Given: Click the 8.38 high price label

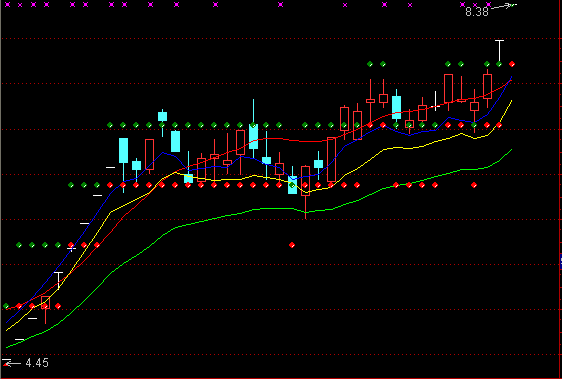Looking at the screenshot, I should coord(477,12).
